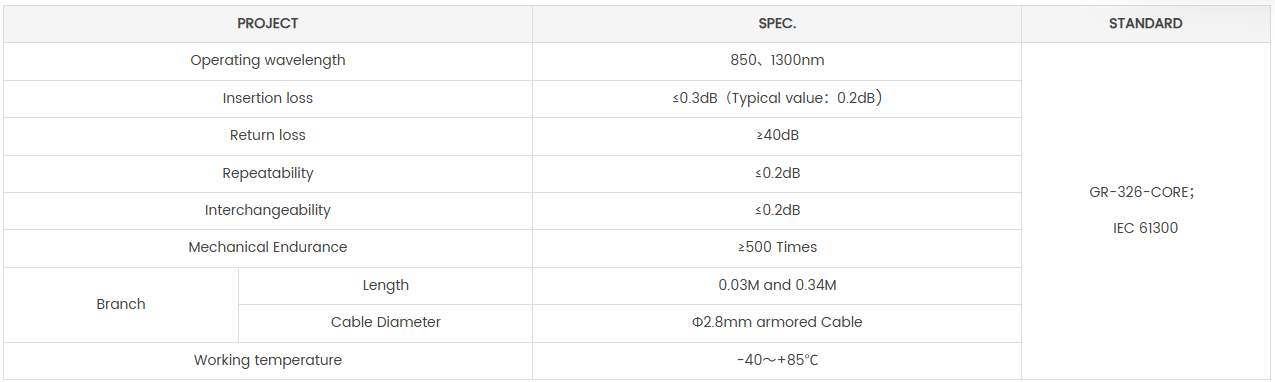The image size is (1275, 382).
Task: Select the Repeatability row label
Action: coord(268,173)
